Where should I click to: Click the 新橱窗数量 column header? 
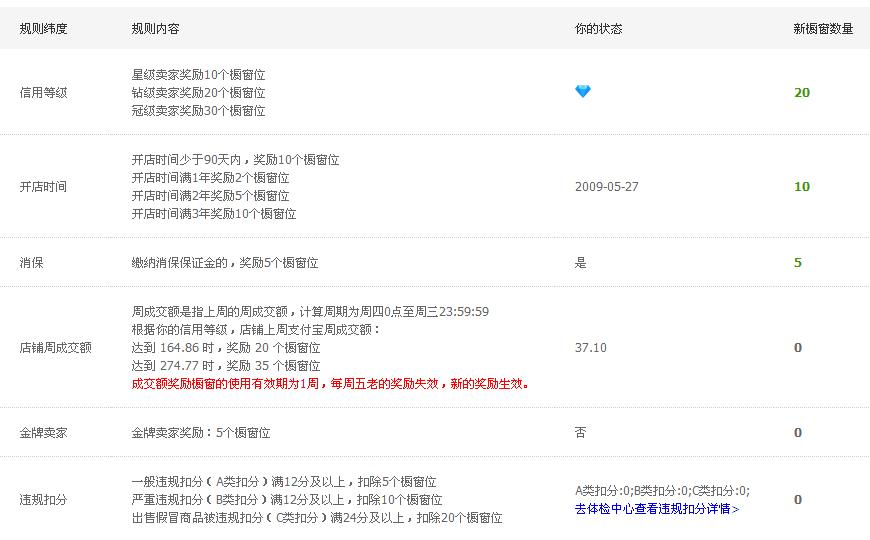pos(823,29)
